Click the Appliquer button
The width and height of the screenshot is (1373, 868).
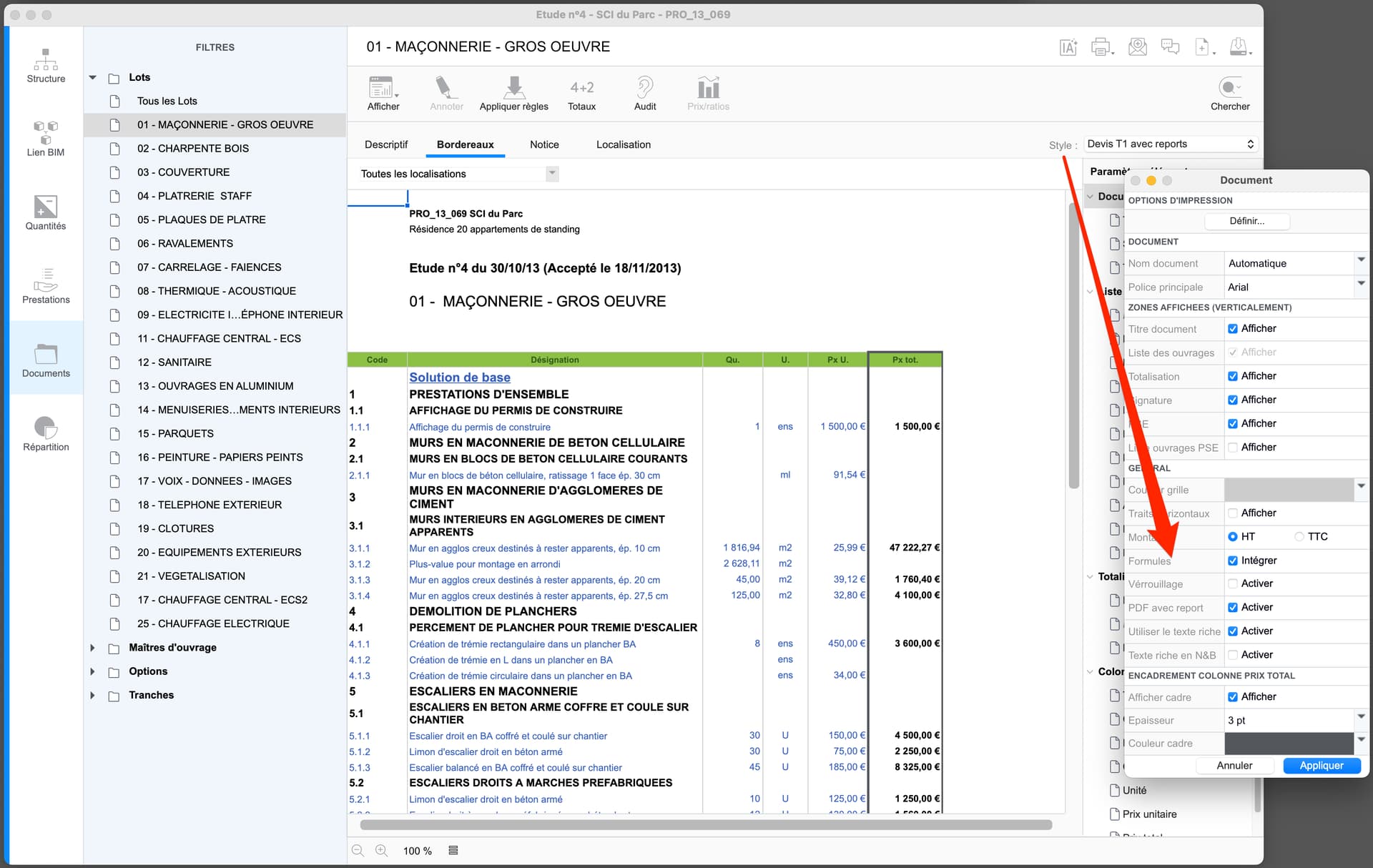(1321, 765)
